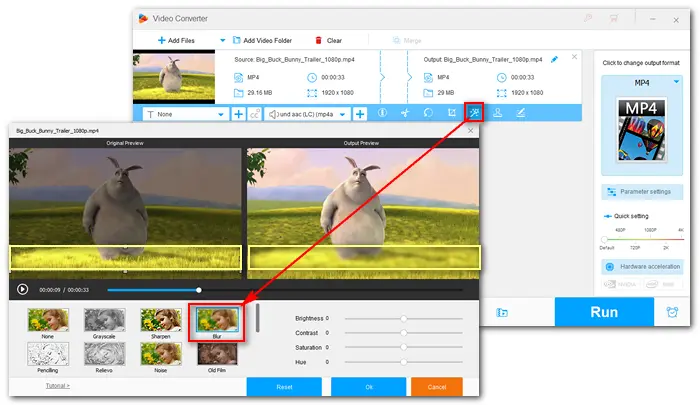Open the output folder icon beside Run
700x405 pixels.
coord(502,313)
